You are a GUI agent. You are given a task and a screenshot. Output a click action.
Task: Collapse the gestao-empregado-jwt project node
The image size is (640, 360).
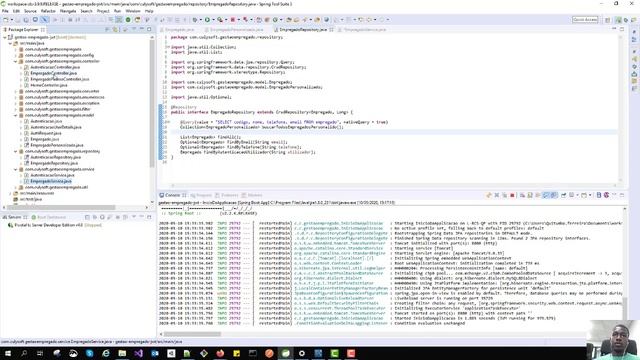pos(5,37)
